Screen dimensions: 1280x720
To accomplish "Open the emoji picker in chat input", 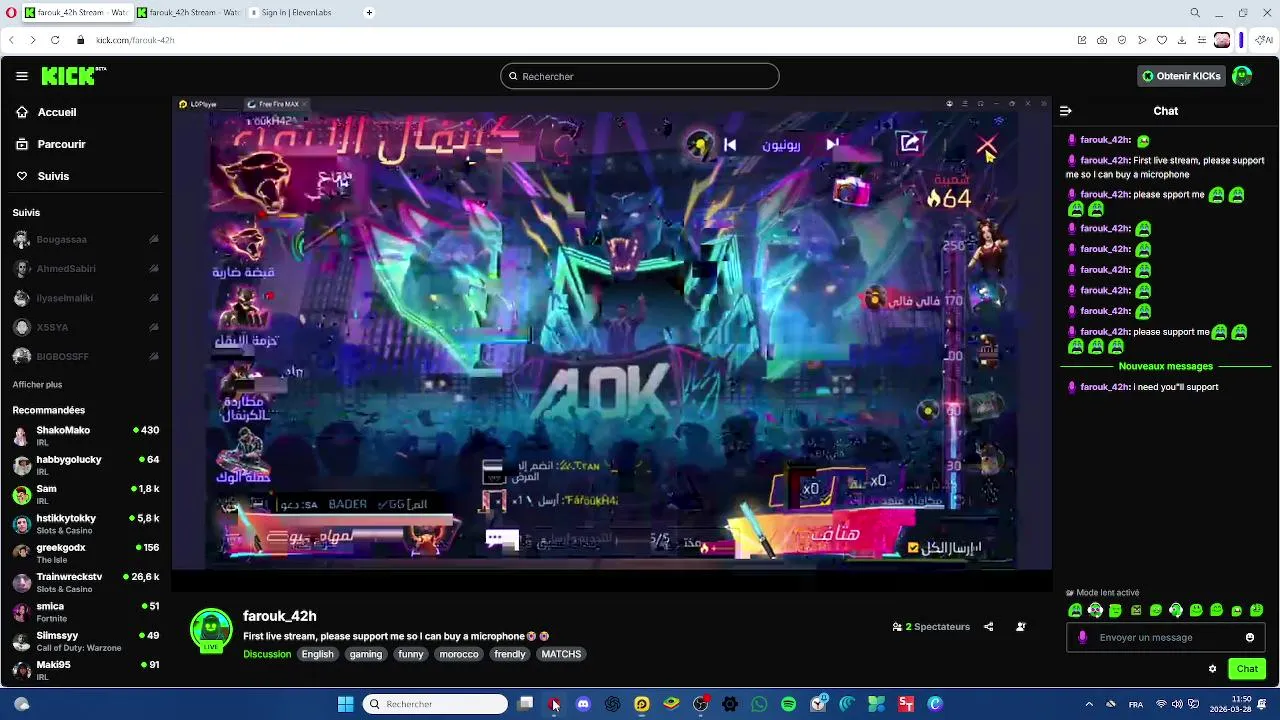I will (1250, 637).
